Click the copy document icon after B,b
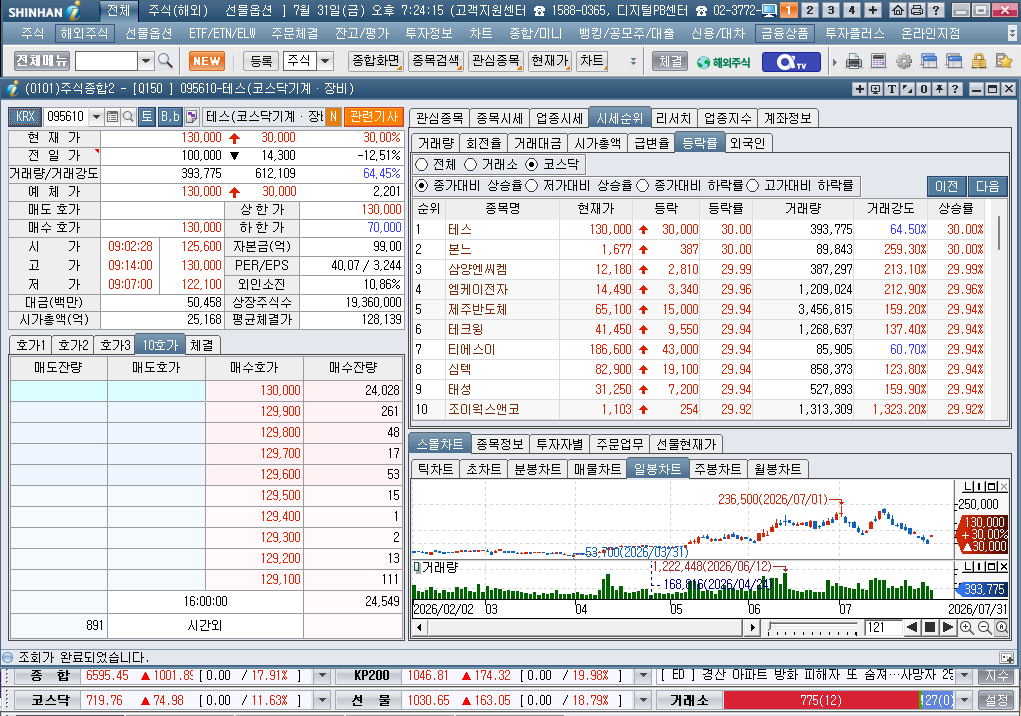 (x=191, y=117)
